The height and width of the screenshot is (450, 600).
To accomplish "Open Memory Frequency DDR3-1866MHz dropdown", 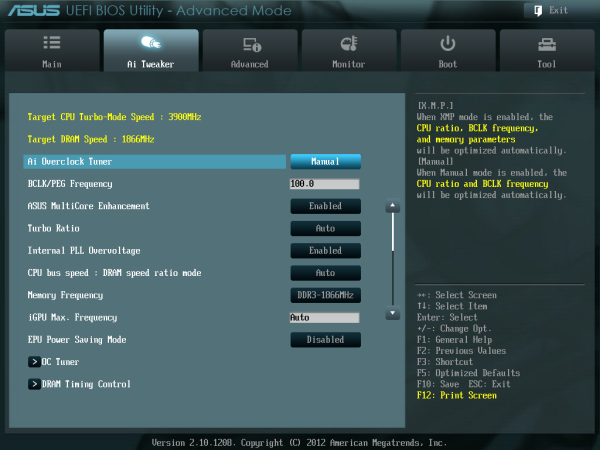I will (325, 295).
